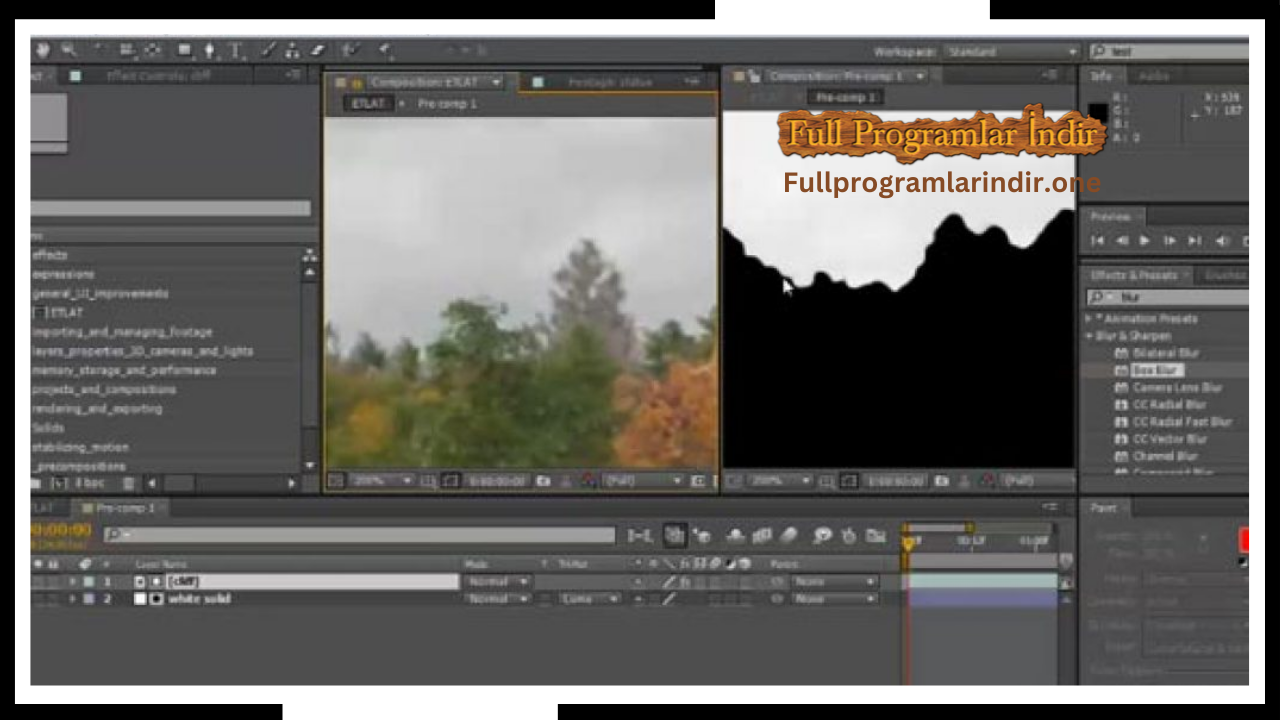
Task: Jump to last frame in Preview panel
Action: (x=1194, y=241)
